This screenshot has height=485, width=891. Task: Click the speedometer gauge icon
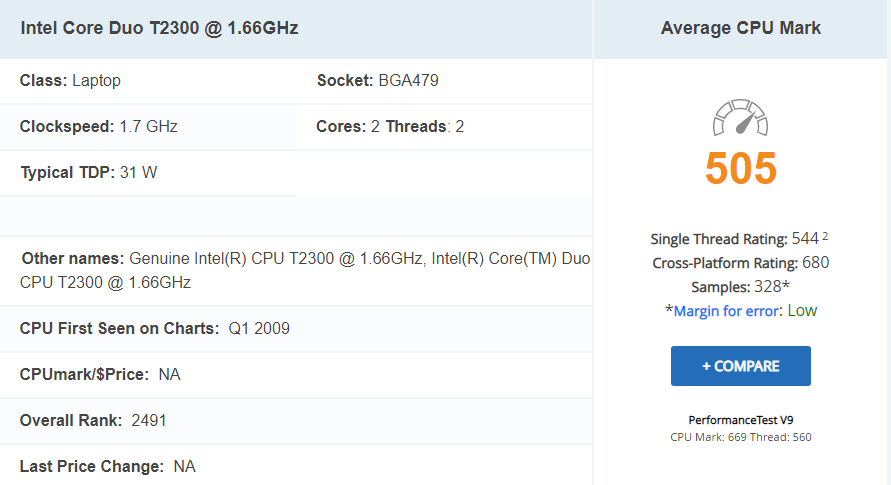tap(740, 118)
